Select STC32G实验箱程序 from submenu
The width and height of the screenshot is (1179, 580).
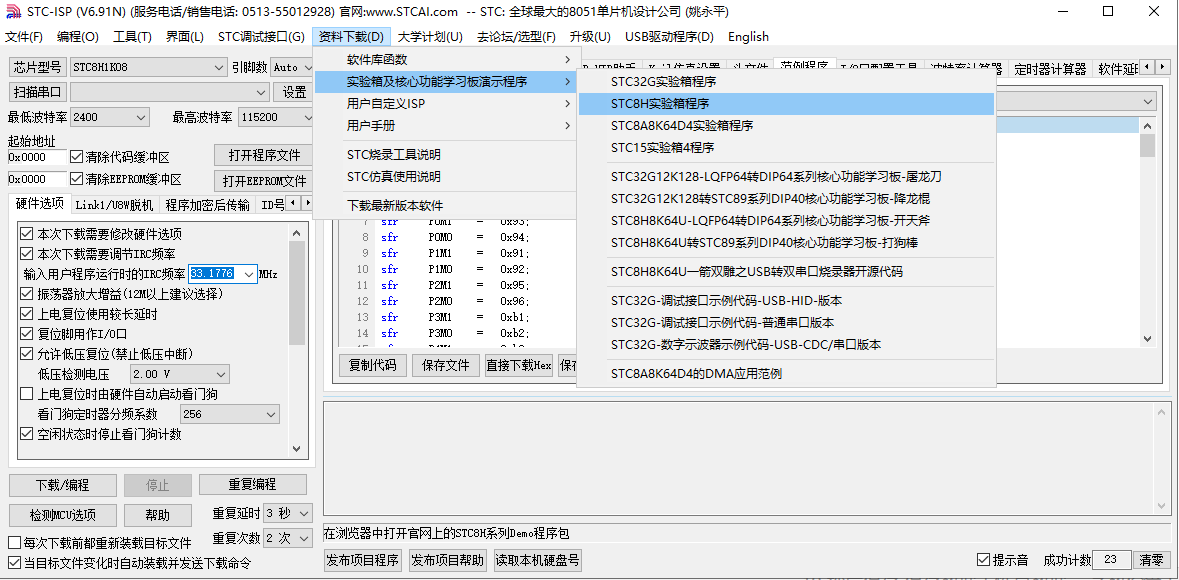pos(787,82)
